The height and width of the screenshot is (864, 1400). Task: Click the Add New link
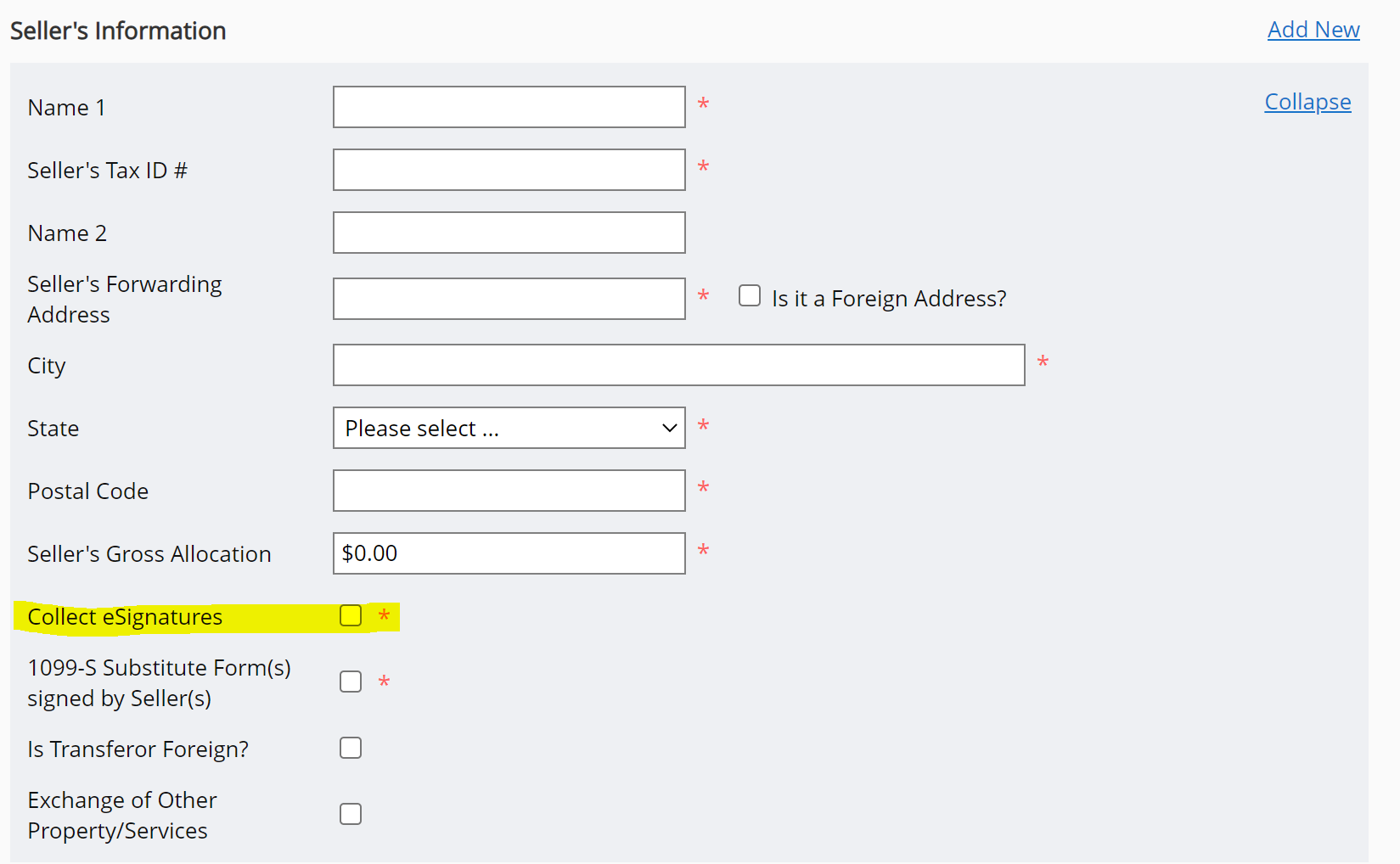pos(1313,30)
